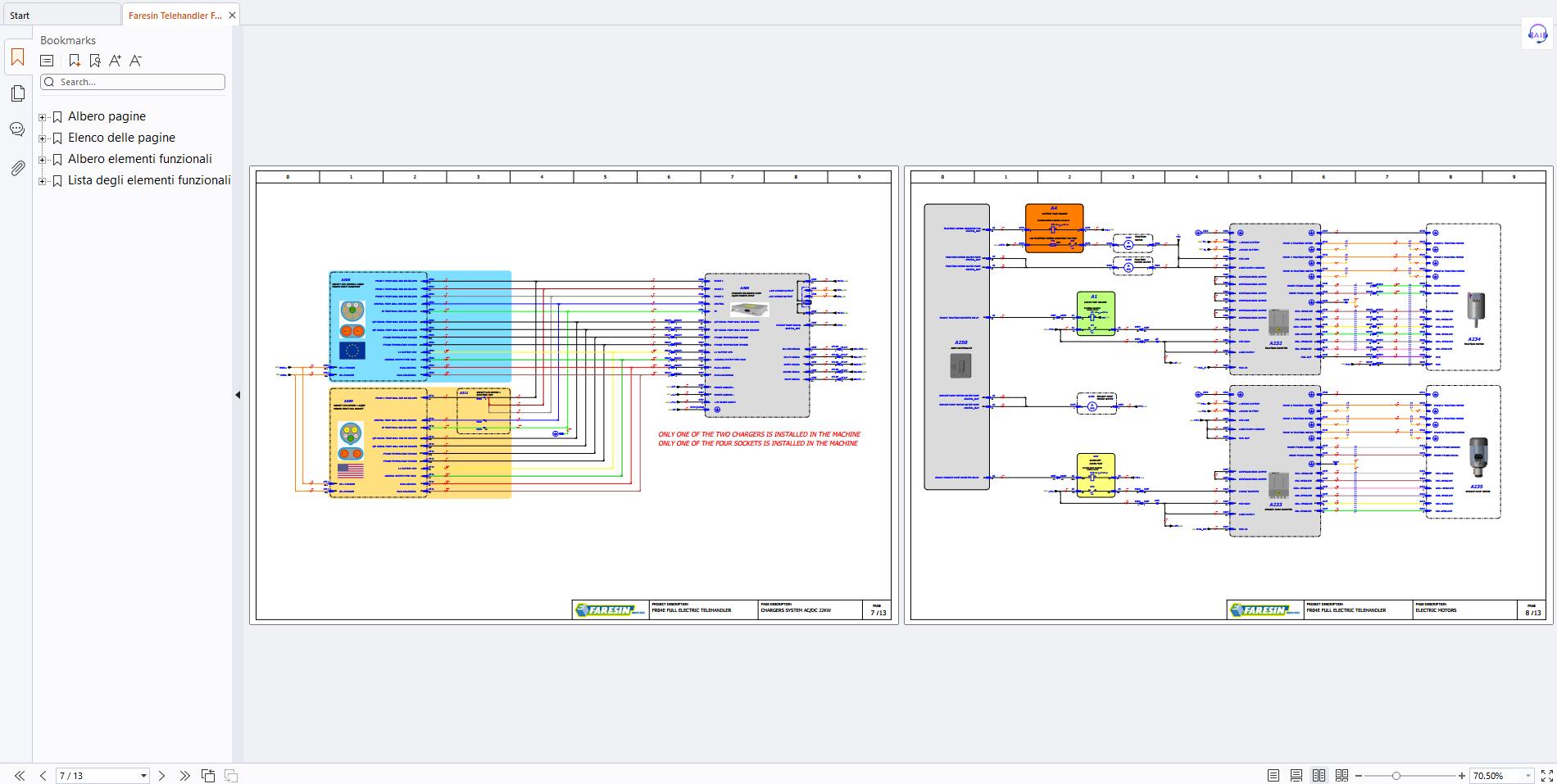Open the Pages thumbnails panel icon

point(17,93)
